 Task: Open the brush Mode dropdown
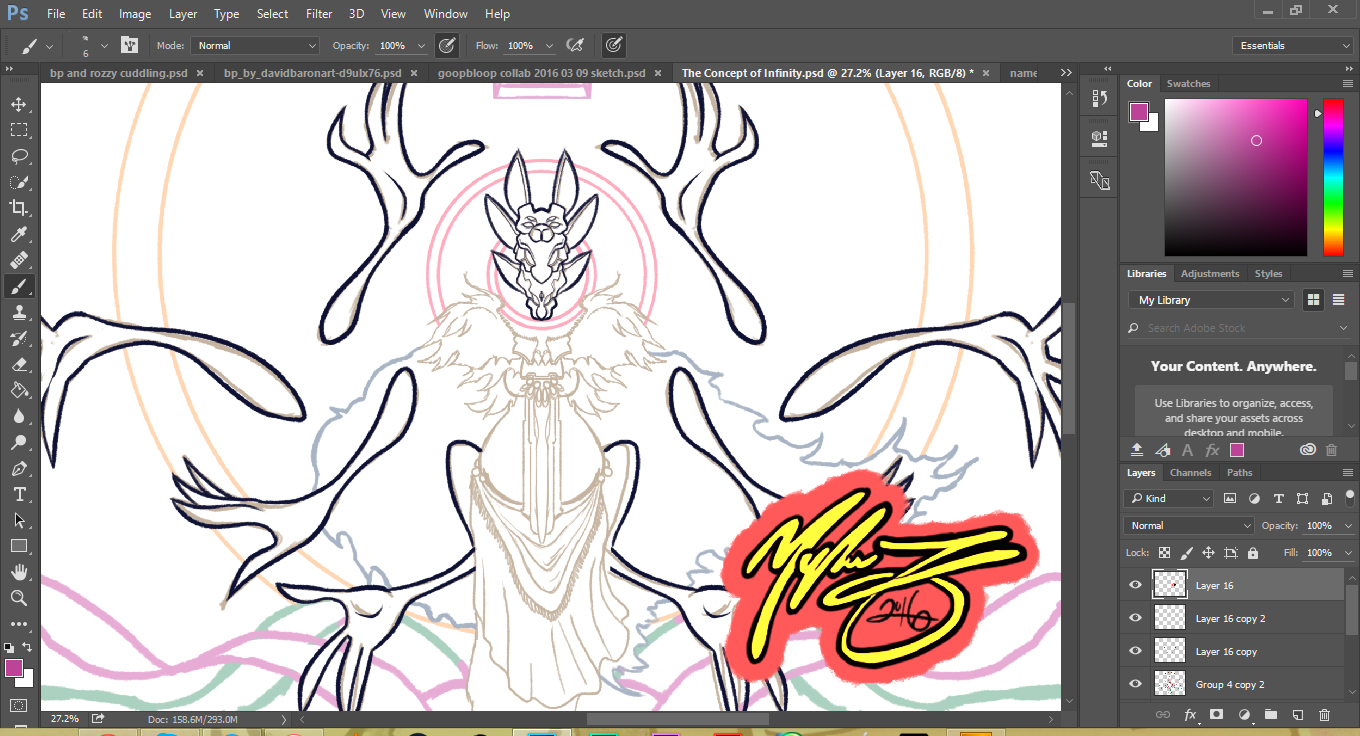pos(255,46)
